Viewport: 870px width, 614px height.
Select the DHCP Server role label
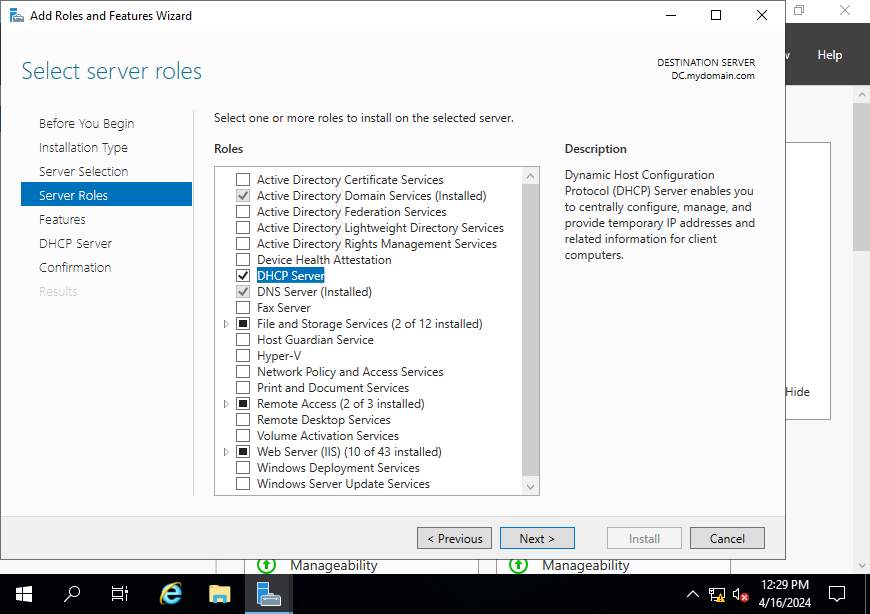pos(291,276)
